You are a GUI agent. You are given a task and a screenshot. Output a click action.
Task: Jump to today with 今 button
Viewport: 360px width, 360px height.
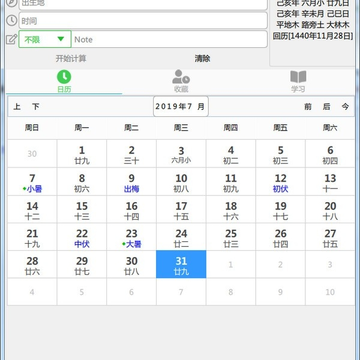(x=345, y=107)
